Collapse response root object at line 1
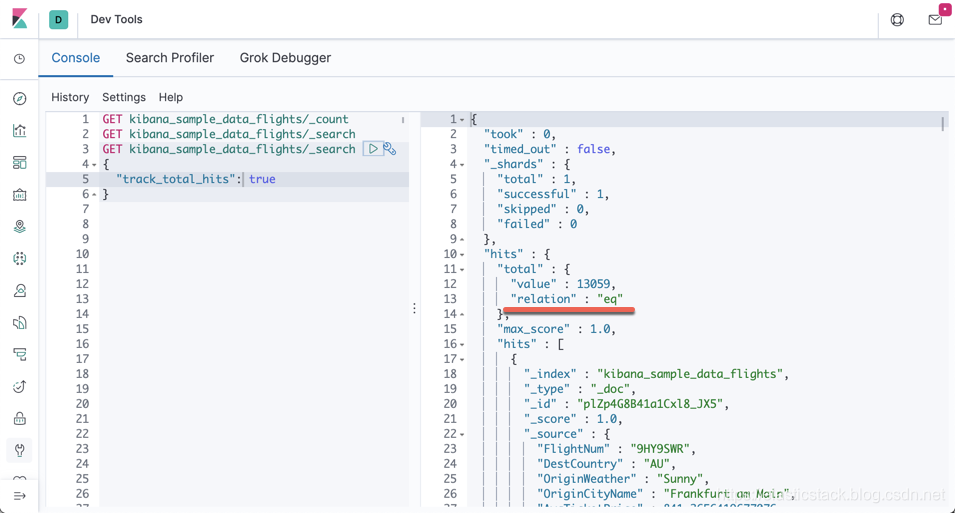 coord(462,119)
